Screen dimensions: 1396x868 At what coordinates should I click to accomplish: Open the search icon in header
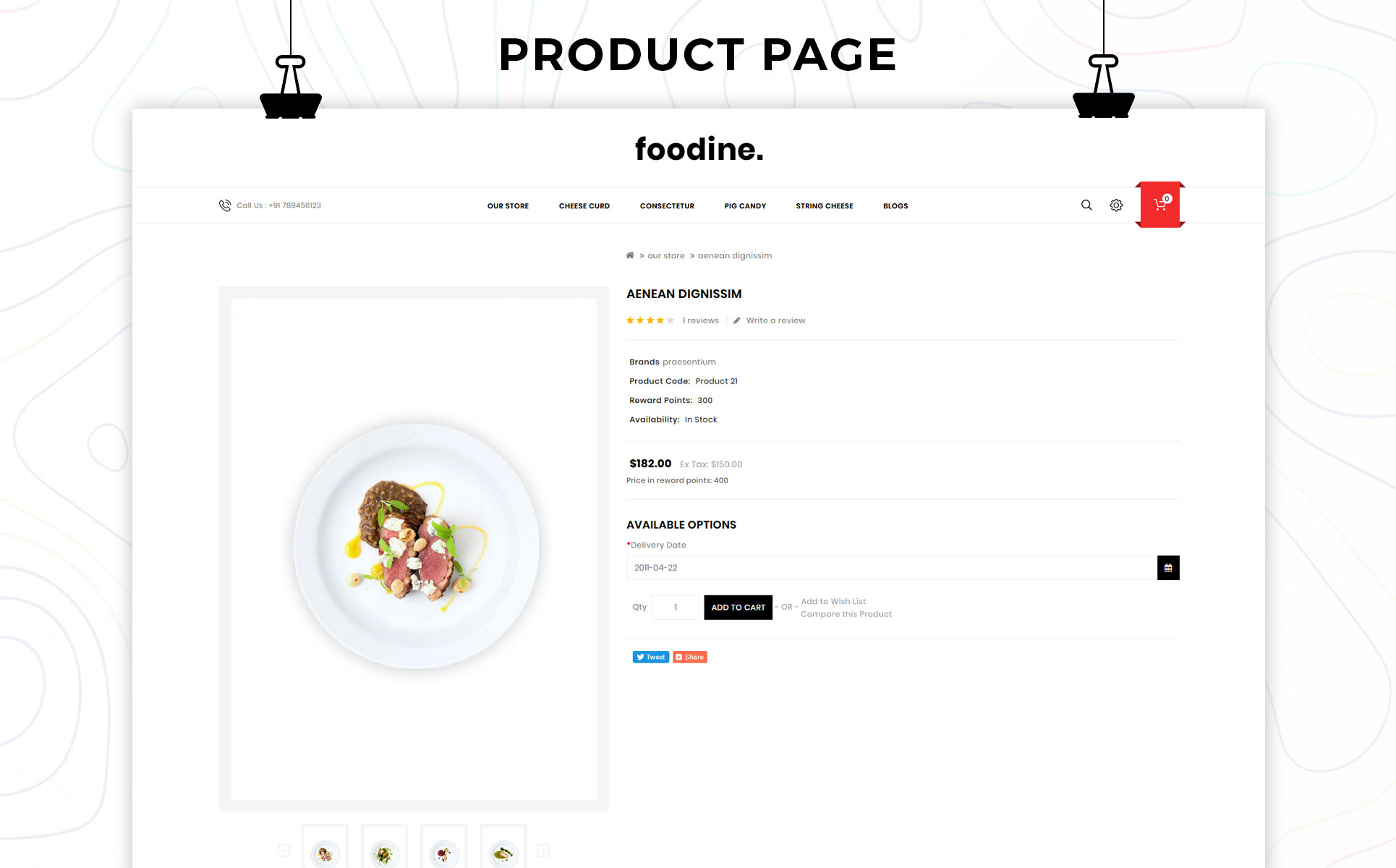(x=1086, y=205)
